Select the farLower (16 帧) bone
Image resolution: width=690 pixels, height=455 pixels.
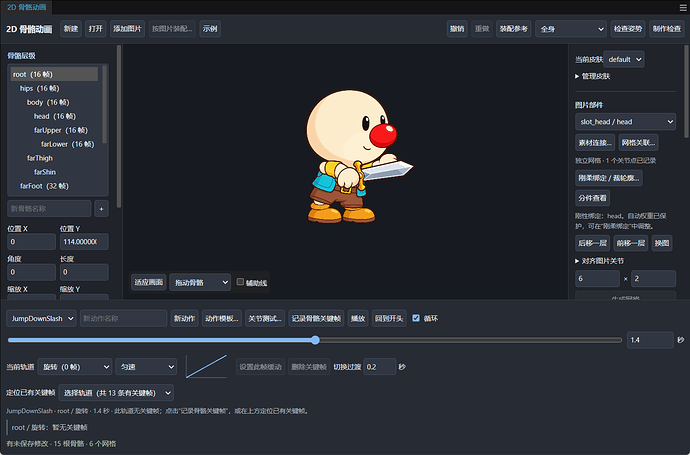click(x=54, y=144)
